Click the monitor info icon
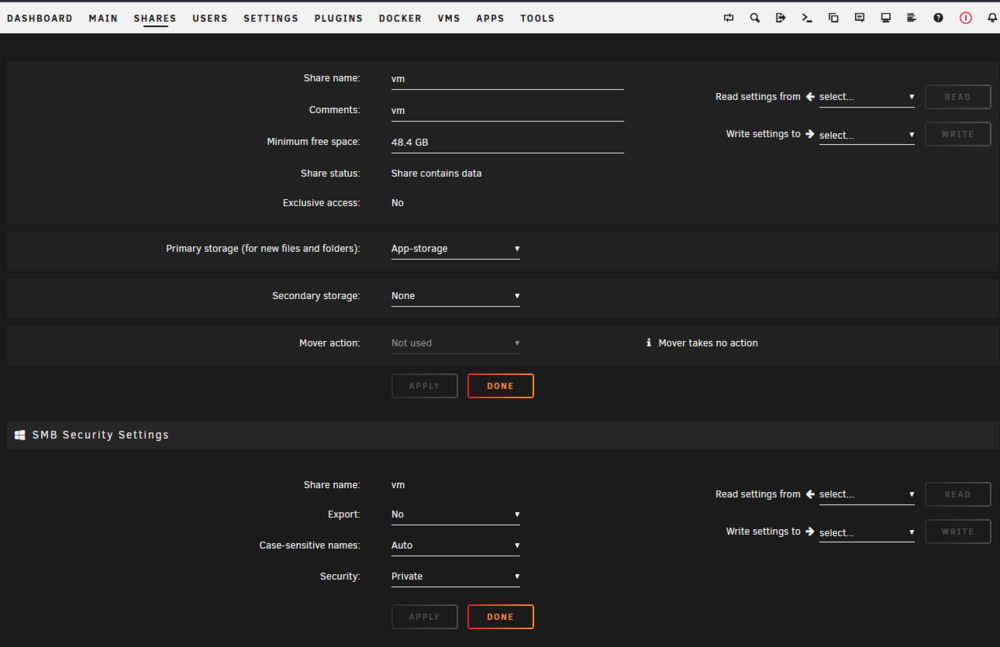Screen dimensions: 1000x647 click(x=886, y=18)
